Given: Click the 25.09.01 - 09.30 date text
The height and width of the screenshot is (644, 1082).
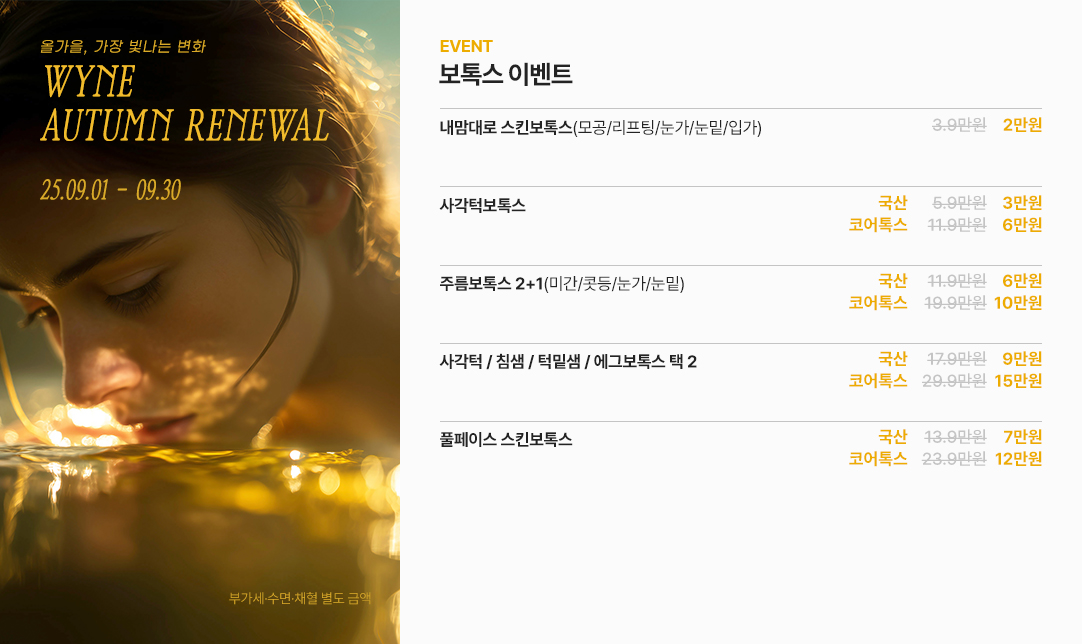Looking at the screenshot, I should pos(110,190).
